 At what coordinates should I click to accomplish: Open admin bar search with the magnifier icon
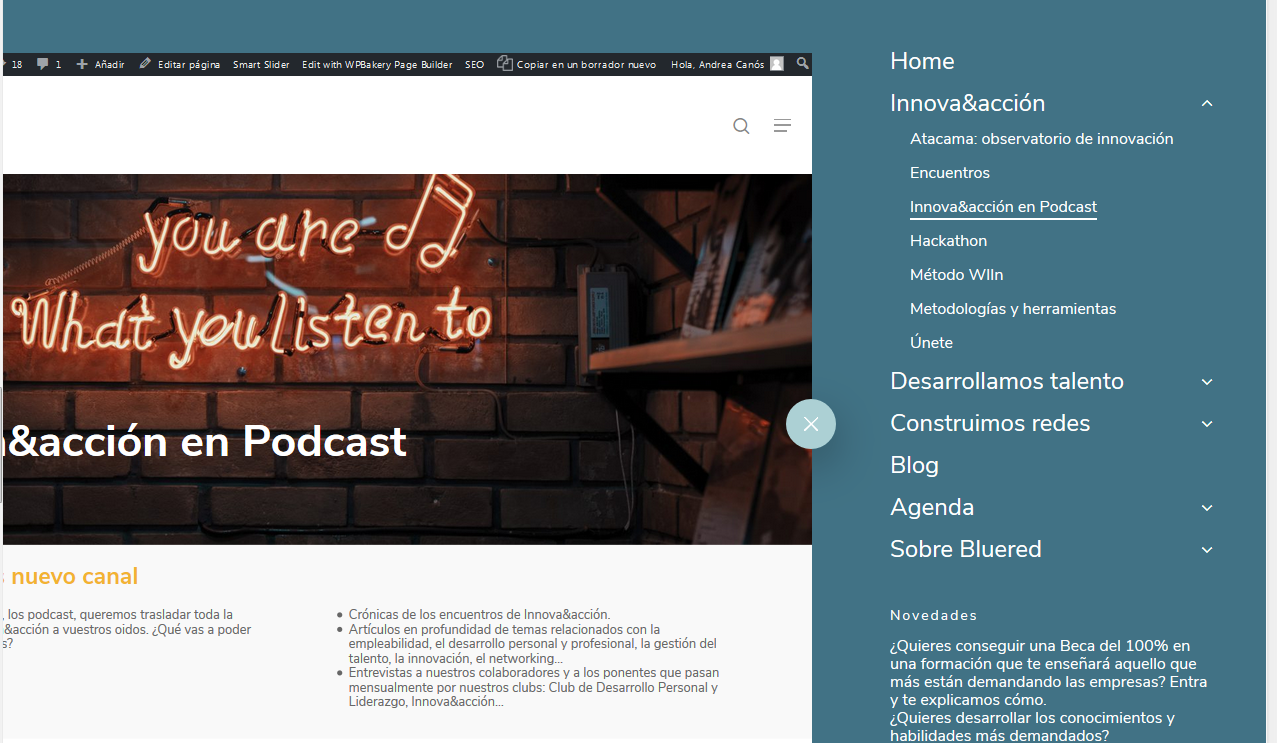click(802, 64)
